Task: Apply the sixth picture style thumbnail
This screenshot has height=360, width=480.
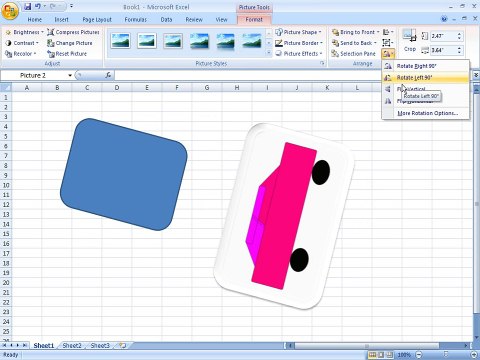Action: point(252,41)
